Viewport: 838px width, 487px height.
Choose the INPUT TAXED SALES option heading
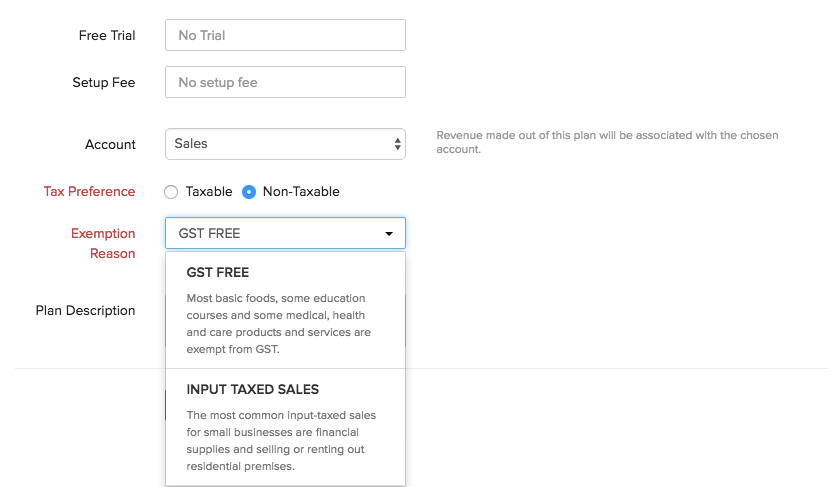(x=253, y=389)
